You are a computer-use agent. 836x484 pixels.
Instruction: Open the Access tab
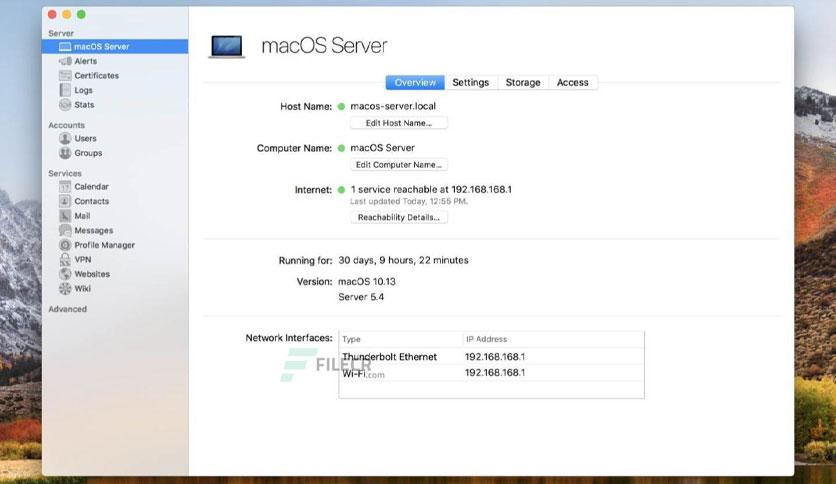573,82
